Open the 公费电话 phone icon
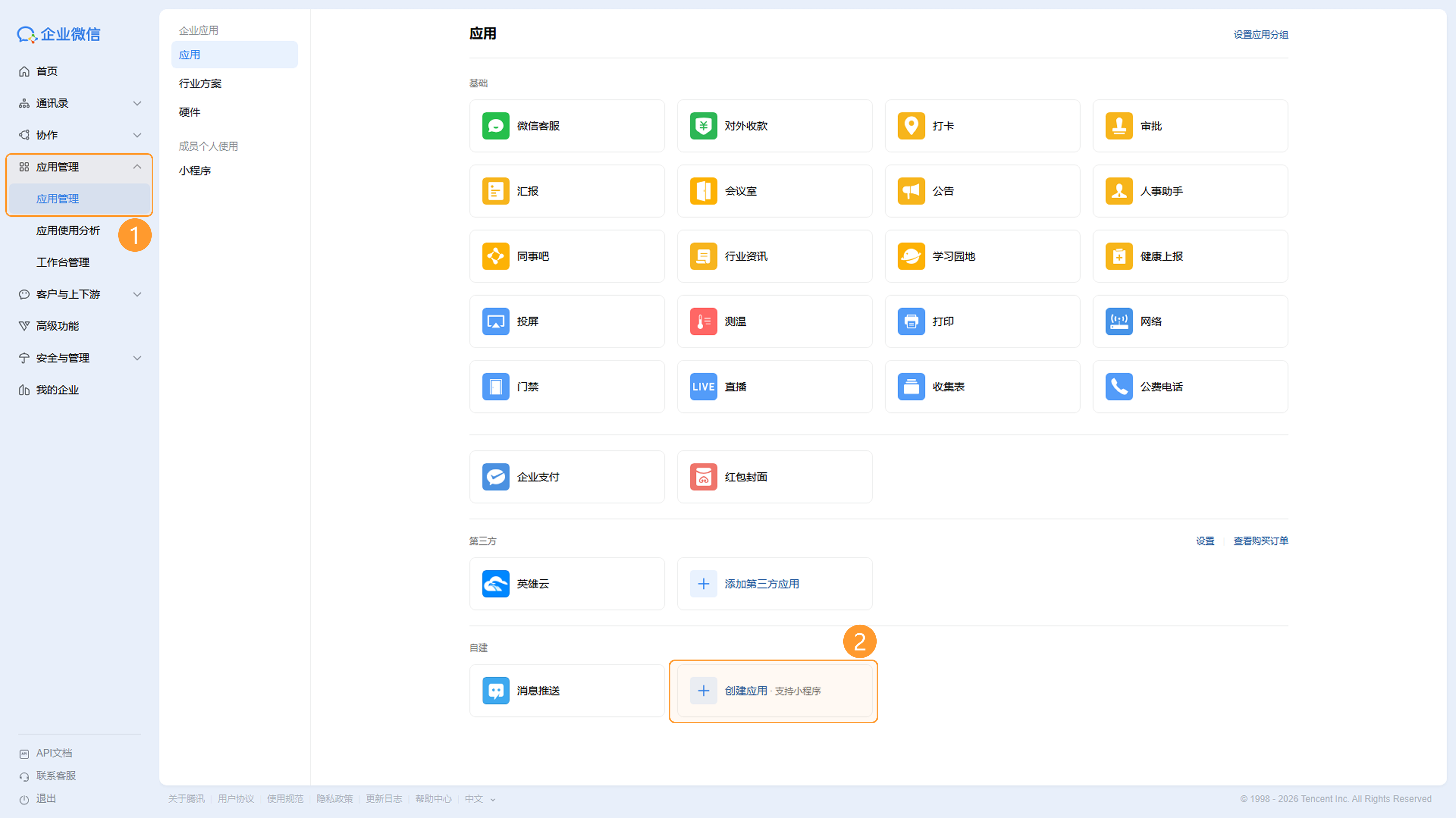The height and width of the screenshot is (818, 1456). click(1119, 386)
